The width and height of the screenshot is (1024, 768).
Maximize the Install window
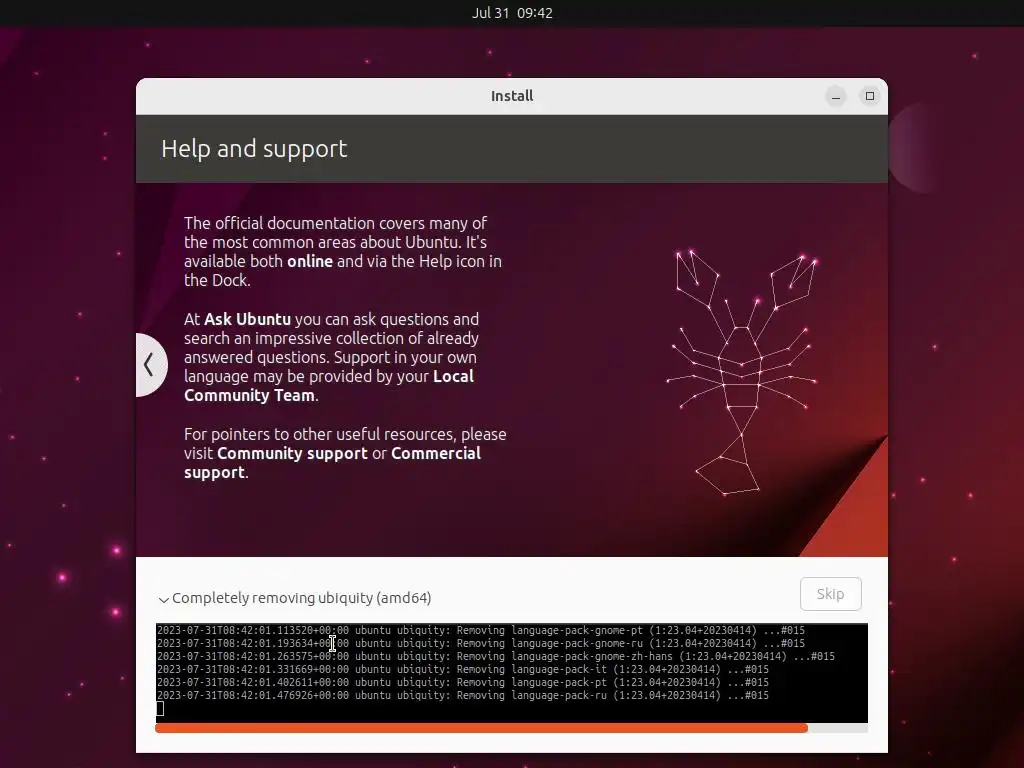(870, 97)
